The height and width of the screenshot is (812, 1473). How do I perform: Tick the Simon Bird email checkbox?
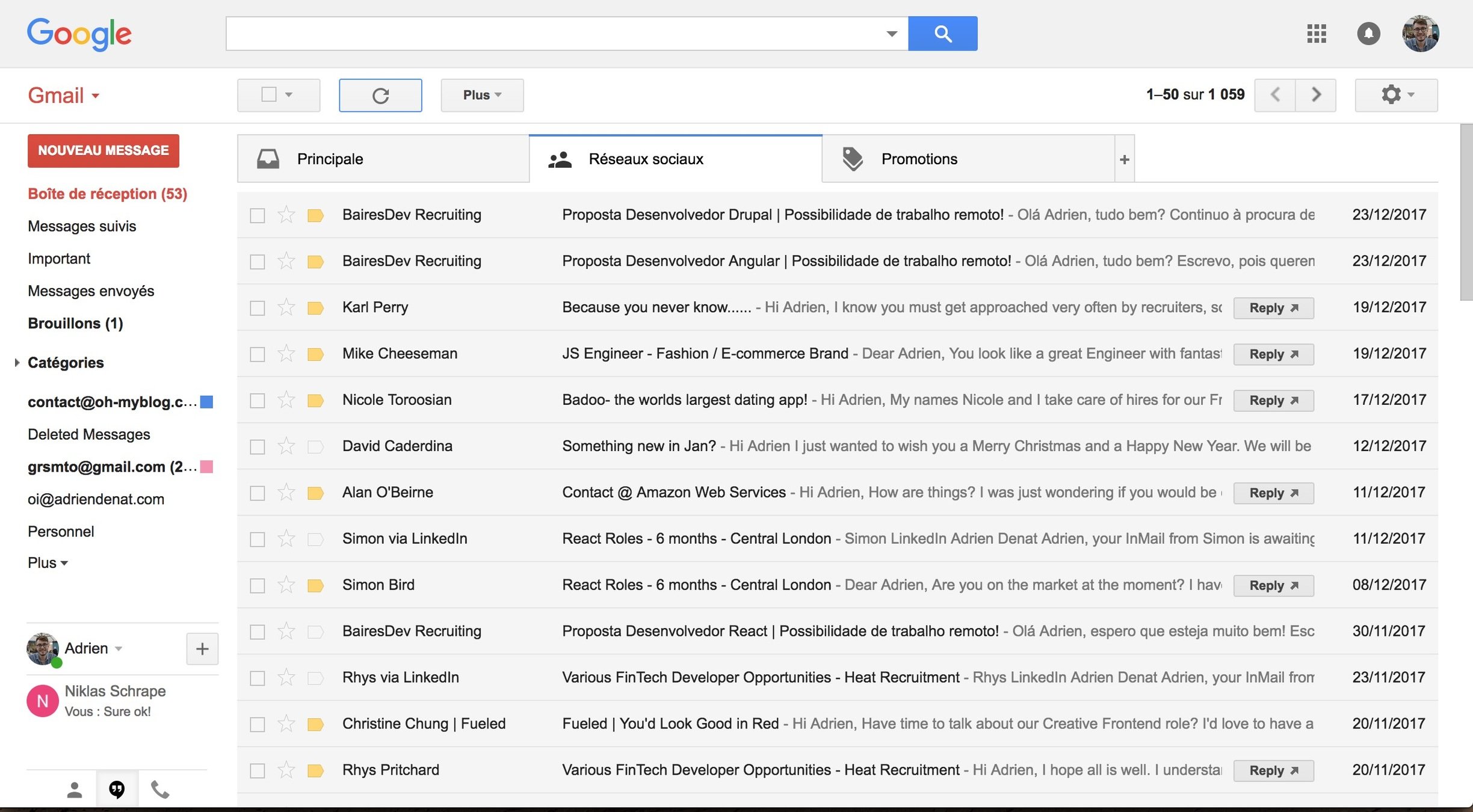click(258, 586)
